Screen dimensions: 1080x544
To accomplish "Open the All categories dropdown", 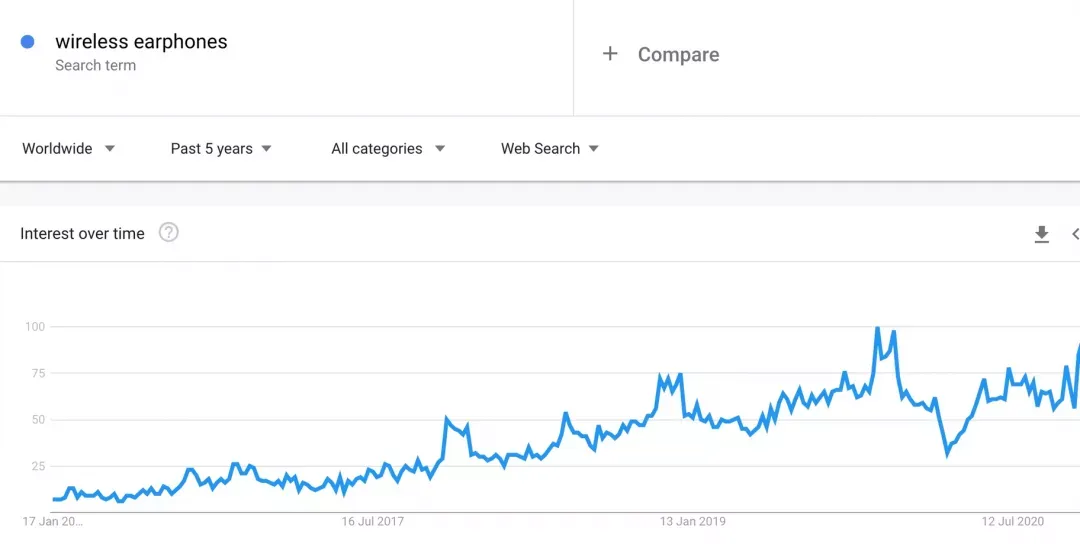I will (388, 148).
